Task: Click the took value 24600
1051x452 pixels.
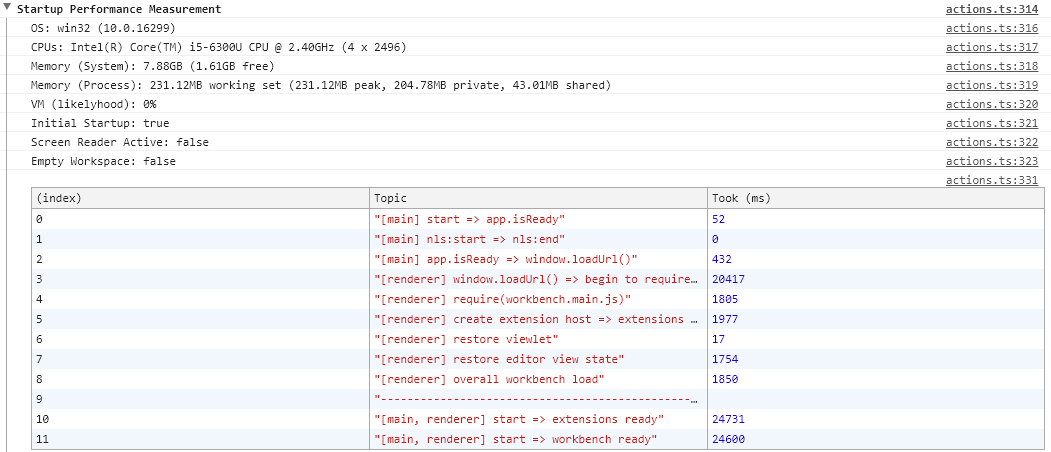Action: click(728, 439)
